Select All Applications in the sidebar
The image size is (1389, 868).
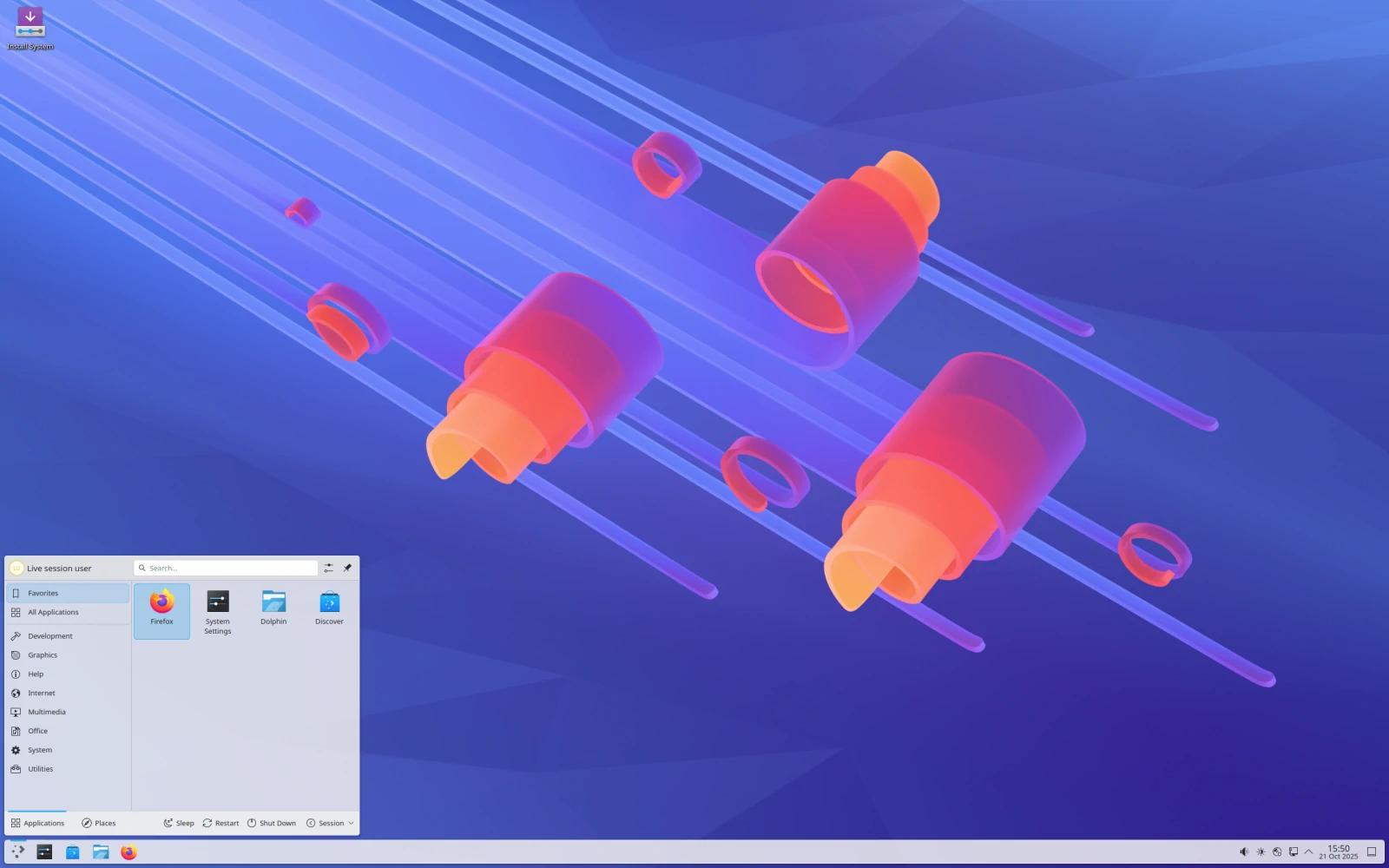(x=52, y=612)
